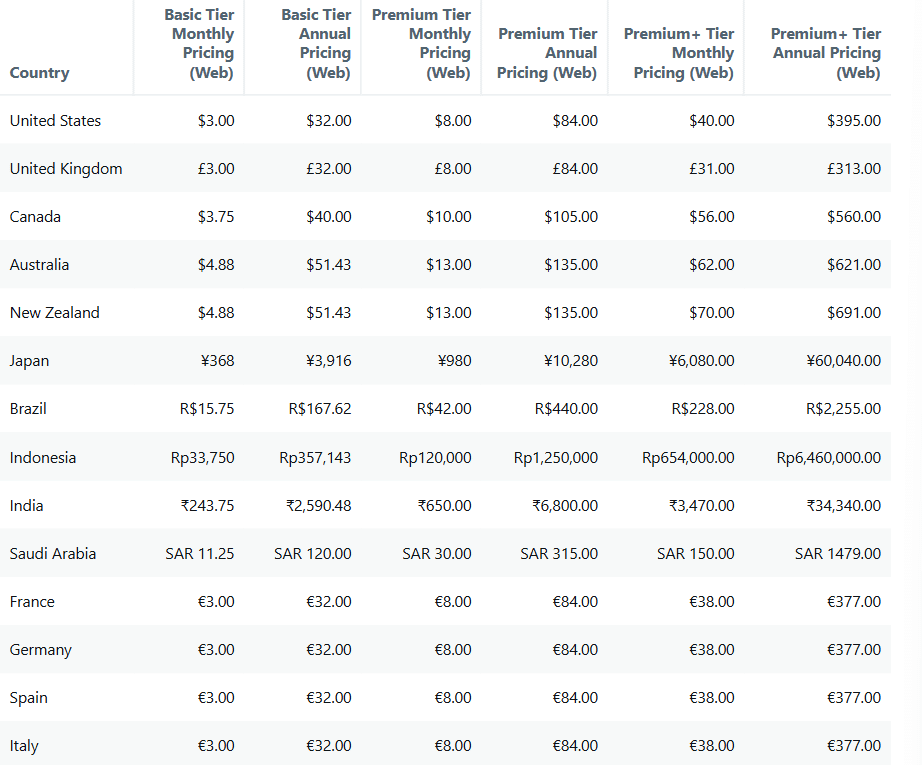Select India's ₹2,590.48 basic annual price
This screenshot has width=922, height=765.
[319, 506]
